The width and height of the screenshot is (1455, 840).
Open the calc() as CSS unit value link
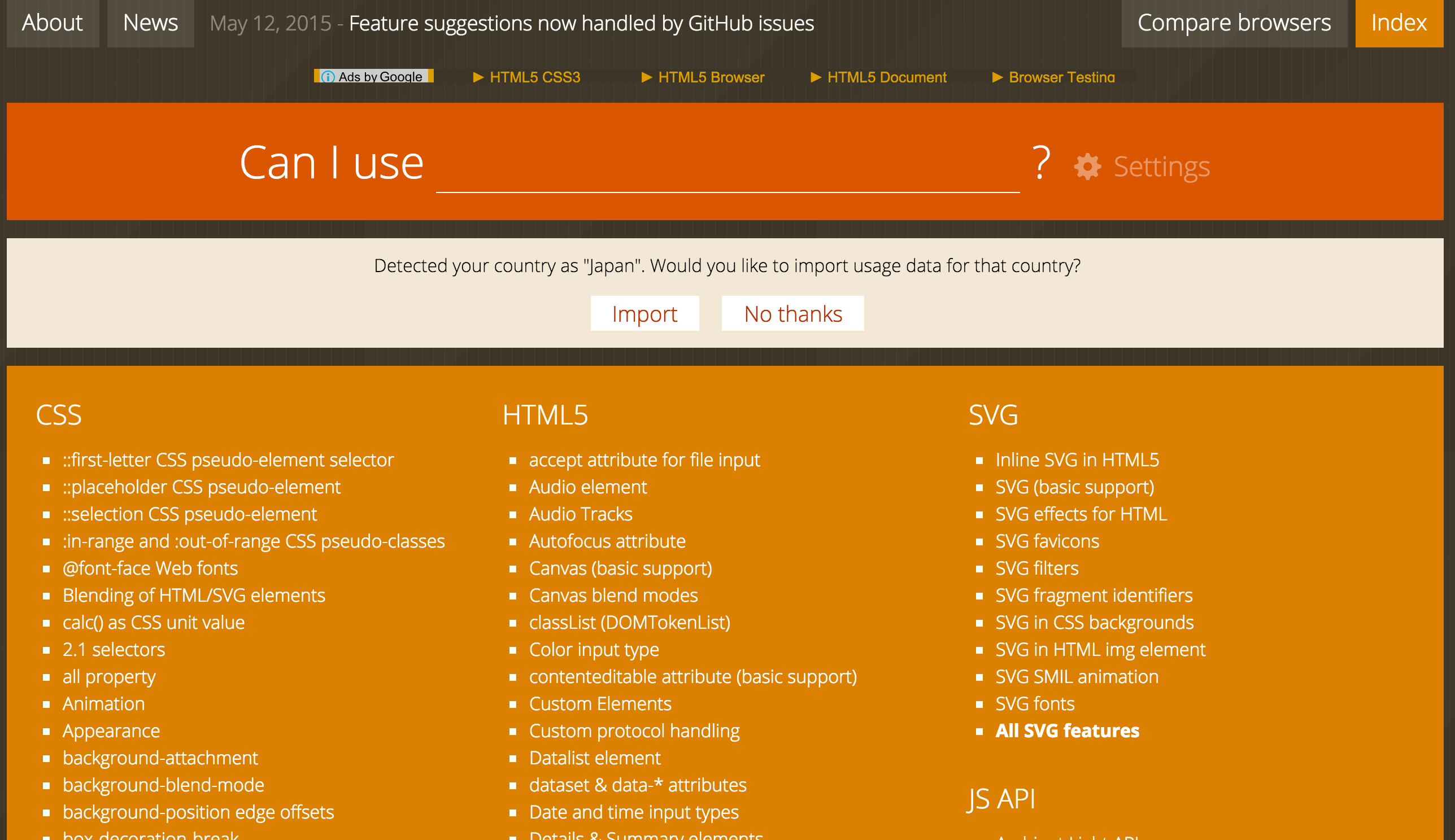(x=154, y=623)
